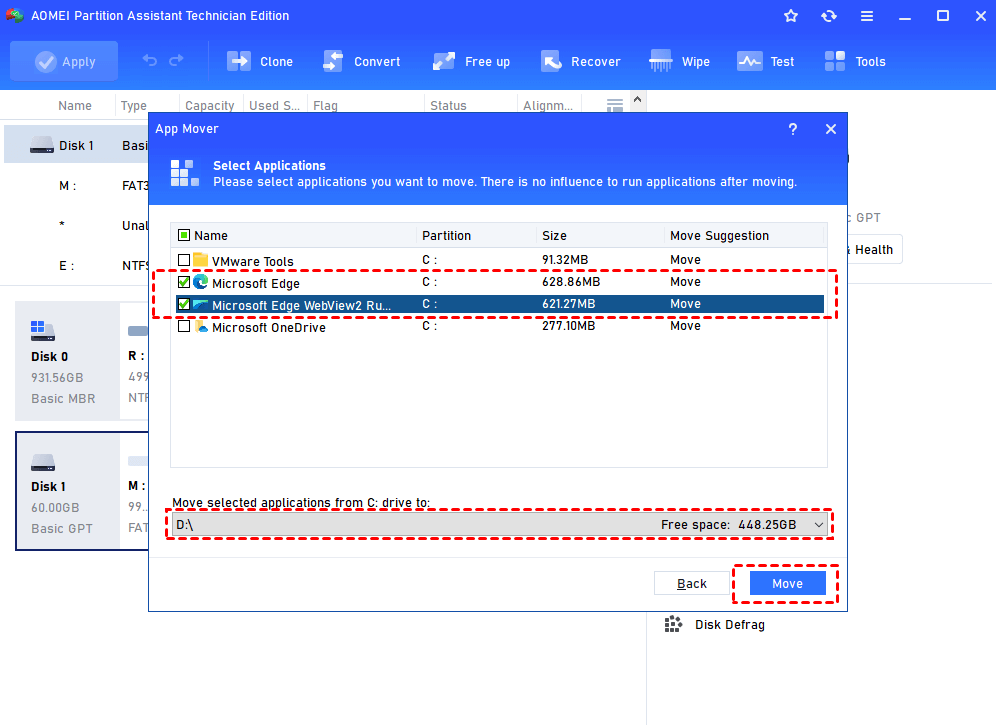The height and width of the screenshot is (725, 996).
Task: Click the Capacity column header
Action: coord(210,105)
